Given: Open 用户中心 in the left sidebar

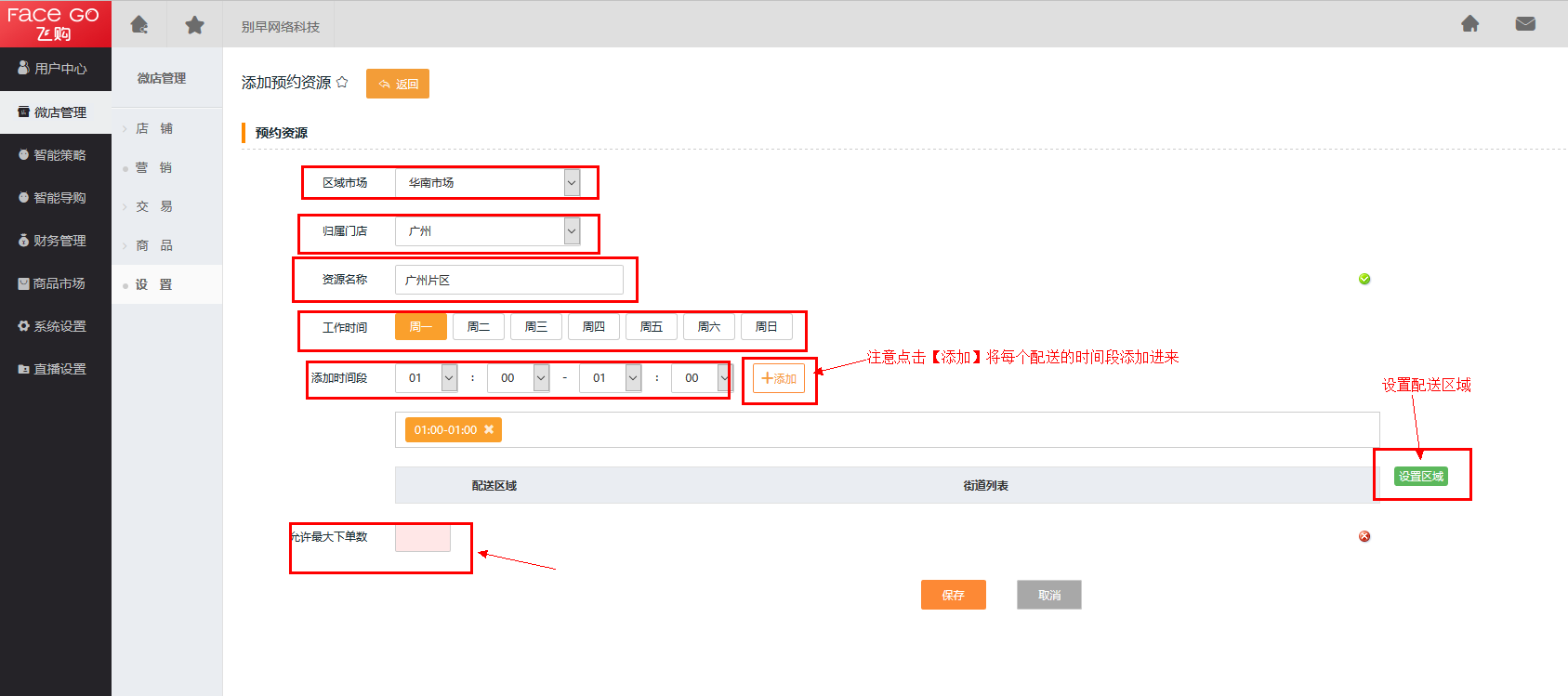Looking at the screenshot, I should tap(56, 69).
